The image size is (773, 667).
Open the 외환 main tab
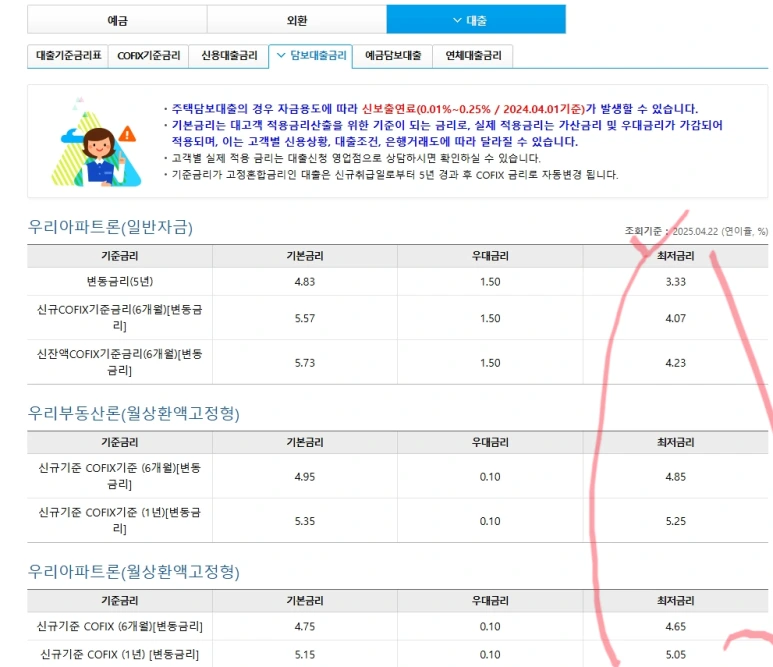pos(297,20)
